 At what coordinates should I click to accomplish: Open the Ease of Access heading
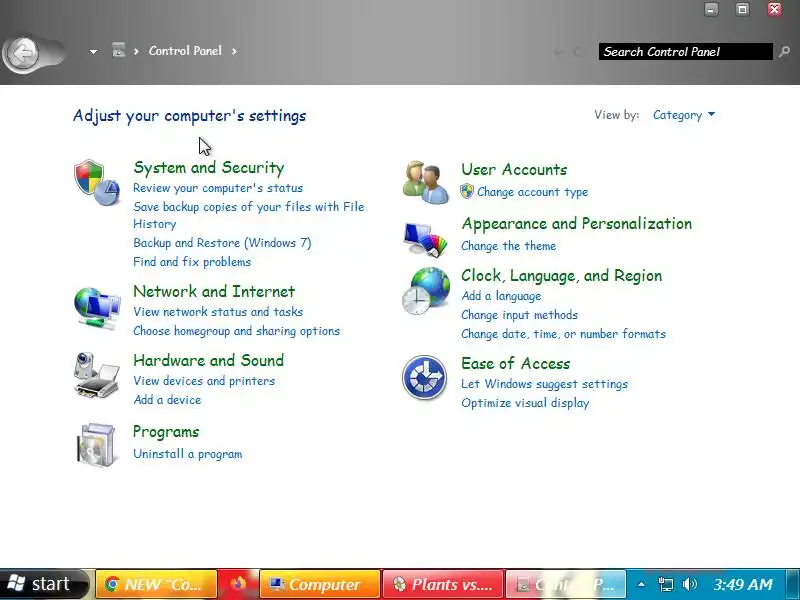[x=515, y=363]
